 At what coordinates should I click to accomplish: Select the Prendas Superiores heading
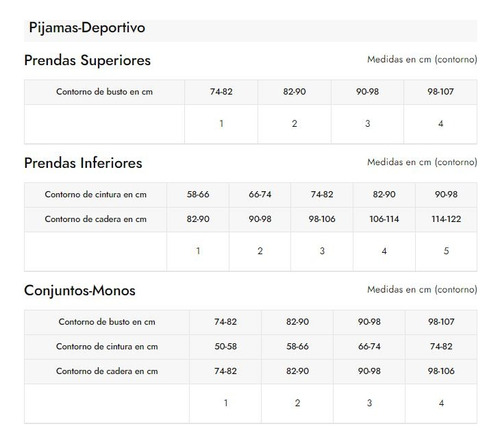click(87, 60)
